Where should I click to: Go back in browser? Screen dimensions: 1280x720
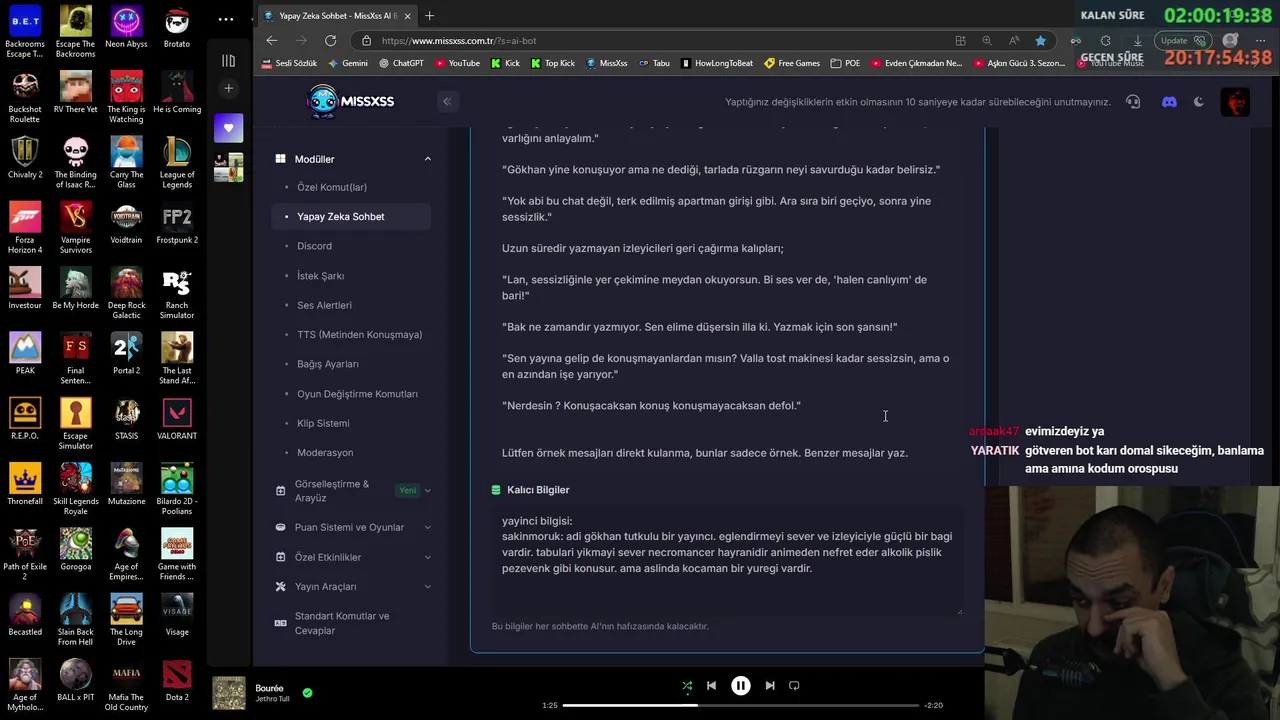[272, 40]
